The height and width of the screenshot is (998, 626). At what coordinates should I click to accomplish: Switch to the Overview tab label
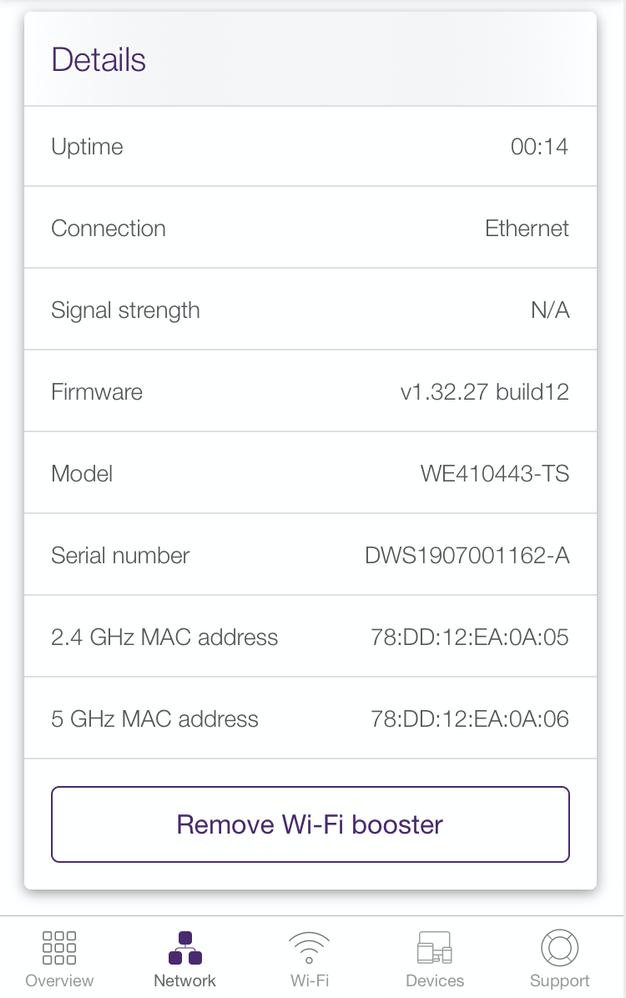pyautogui.click(x=59, y=981)
